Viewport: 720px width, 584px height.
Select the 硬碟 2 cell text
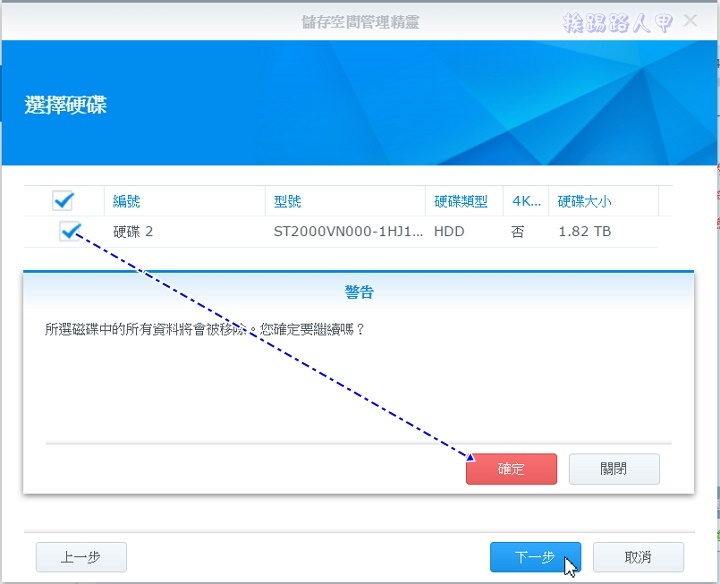(x=133, y=231)
